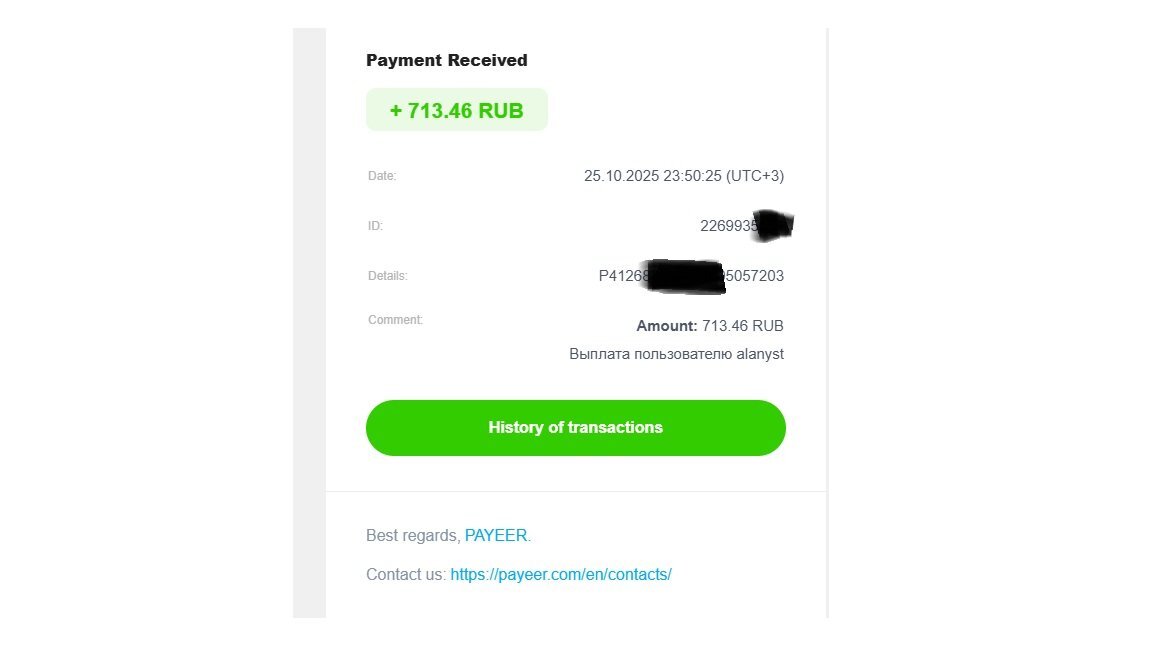Click the gray left margin strip of the email

[309, 323]
